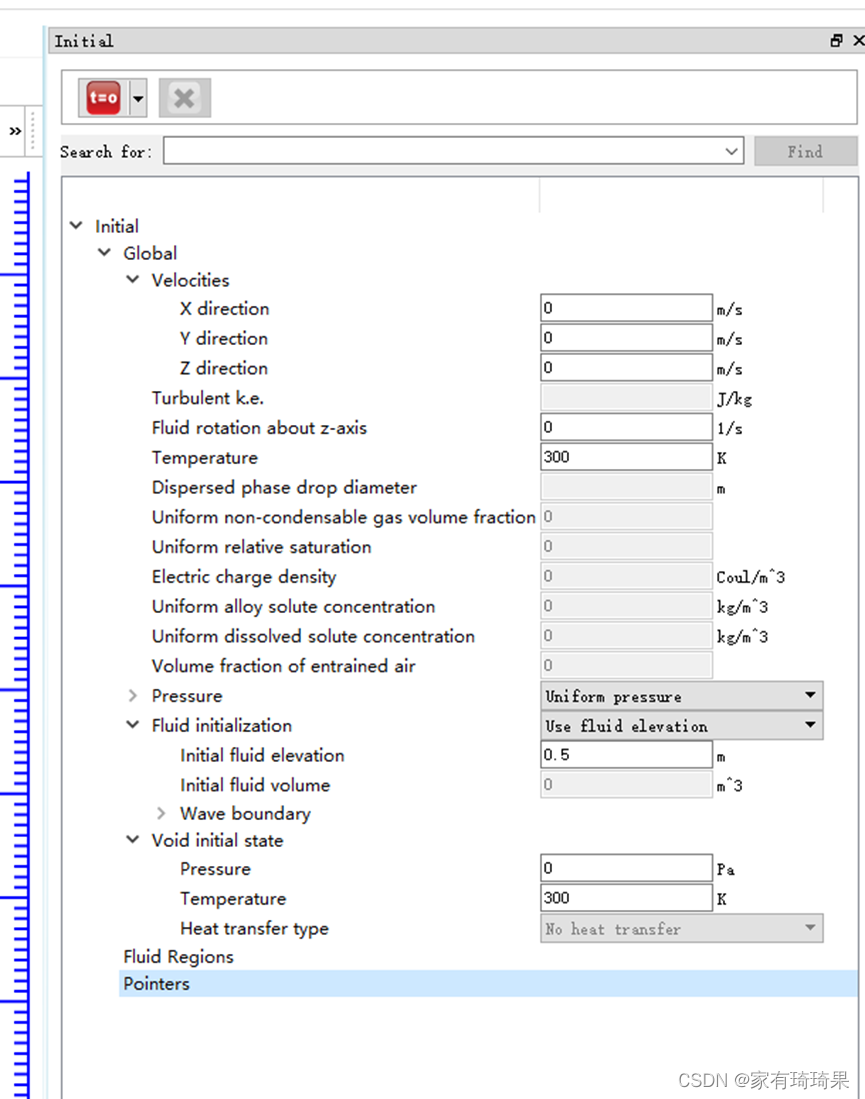The image size is (865, 1099).
Task: Expand sidebar with double chevron
Action: click(x=15, y=131)
